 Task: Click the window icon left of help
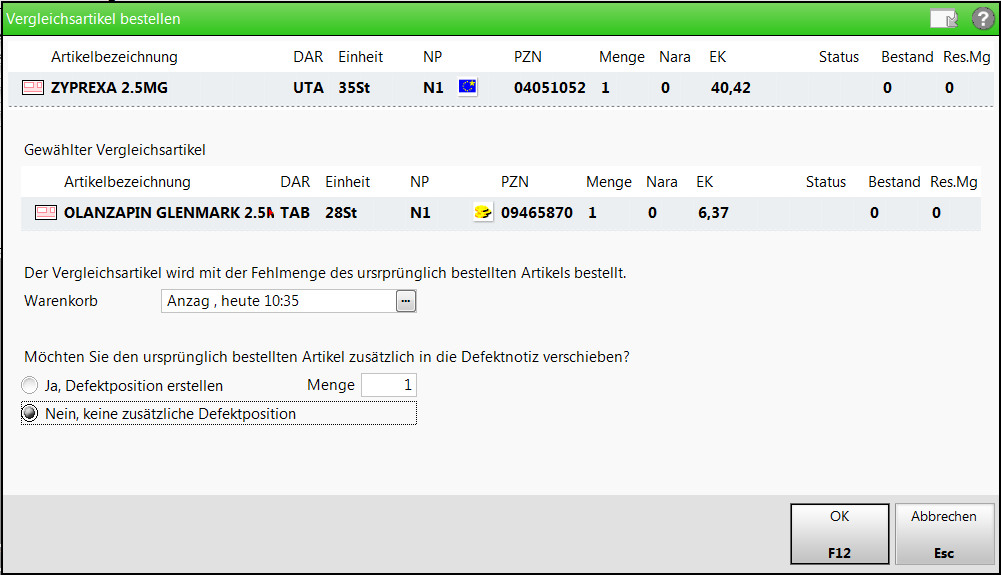942,18
